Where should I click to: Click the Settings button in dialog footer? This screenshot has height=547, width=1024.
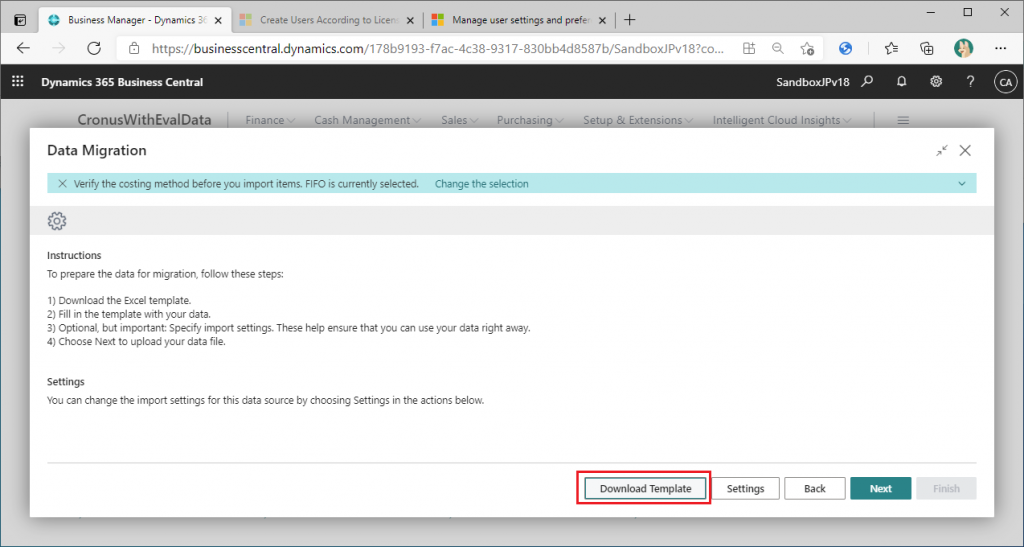point(745,488)
